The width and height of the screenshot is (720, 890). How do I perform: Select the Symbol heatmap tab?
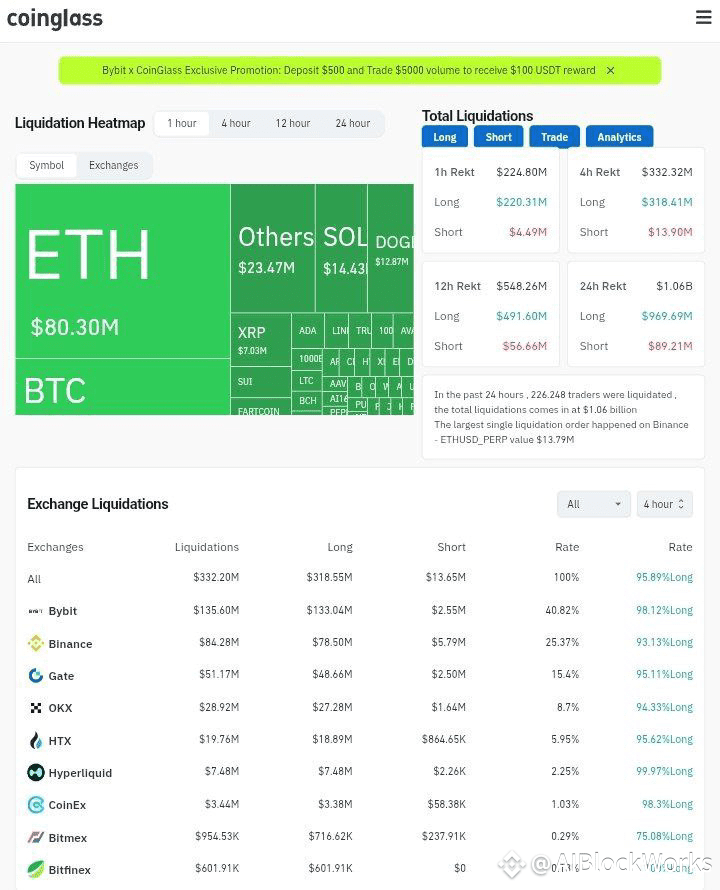point(47,165)
